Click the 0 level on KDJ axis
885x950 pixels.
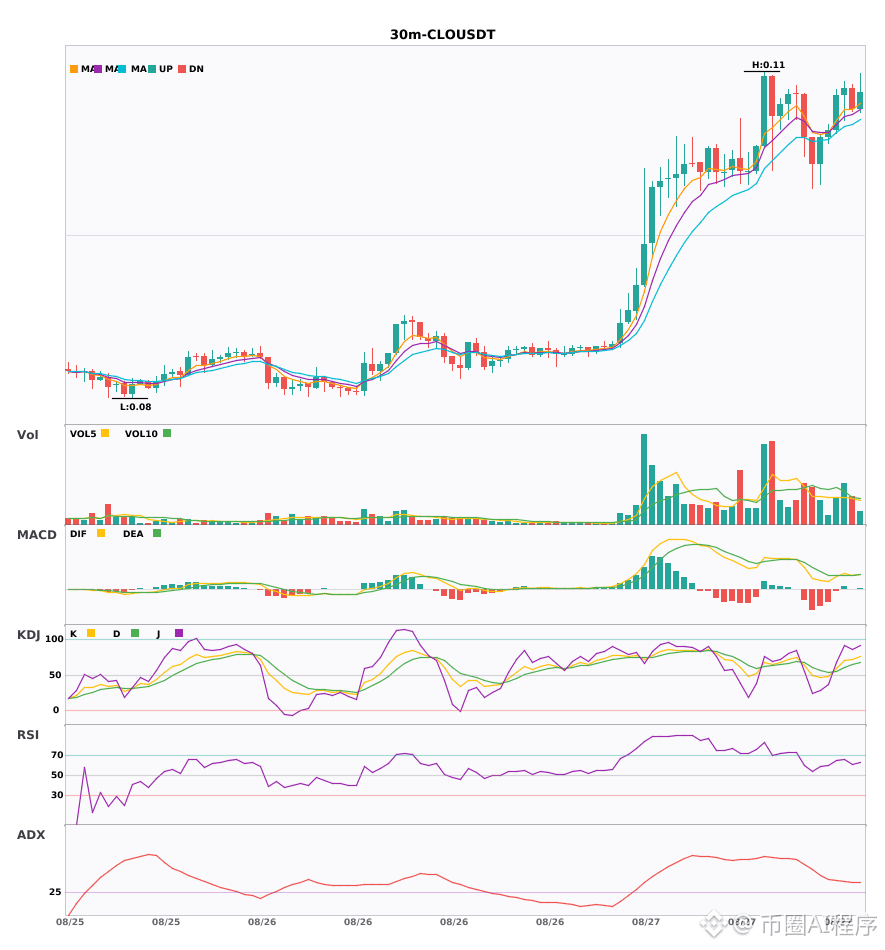(56, 710)
